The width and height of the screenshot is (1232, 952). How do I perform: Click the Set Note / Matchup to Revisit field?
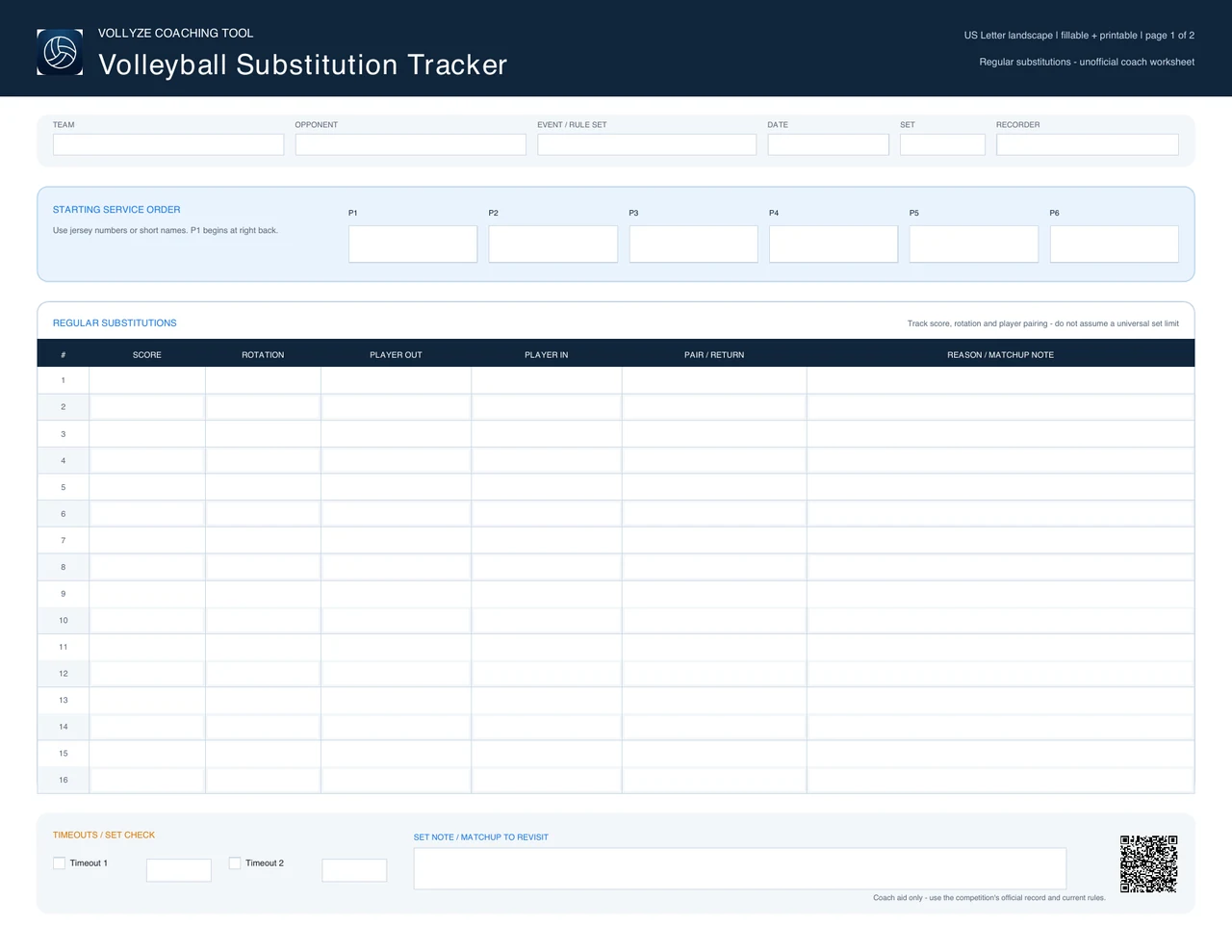coord(739,868)
